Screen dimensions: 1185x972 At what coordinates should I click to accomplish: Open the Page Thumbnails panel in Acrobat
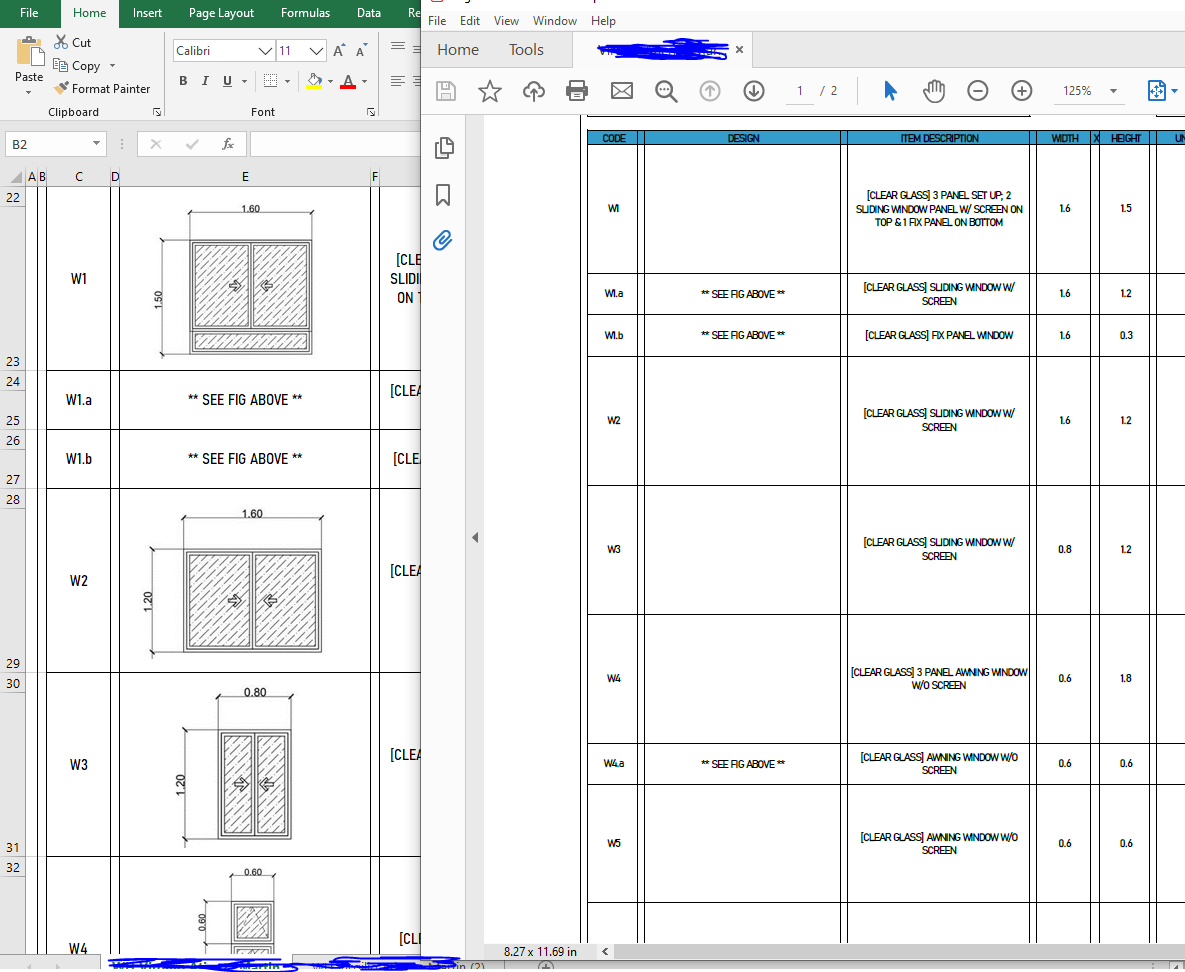(444, 147)
